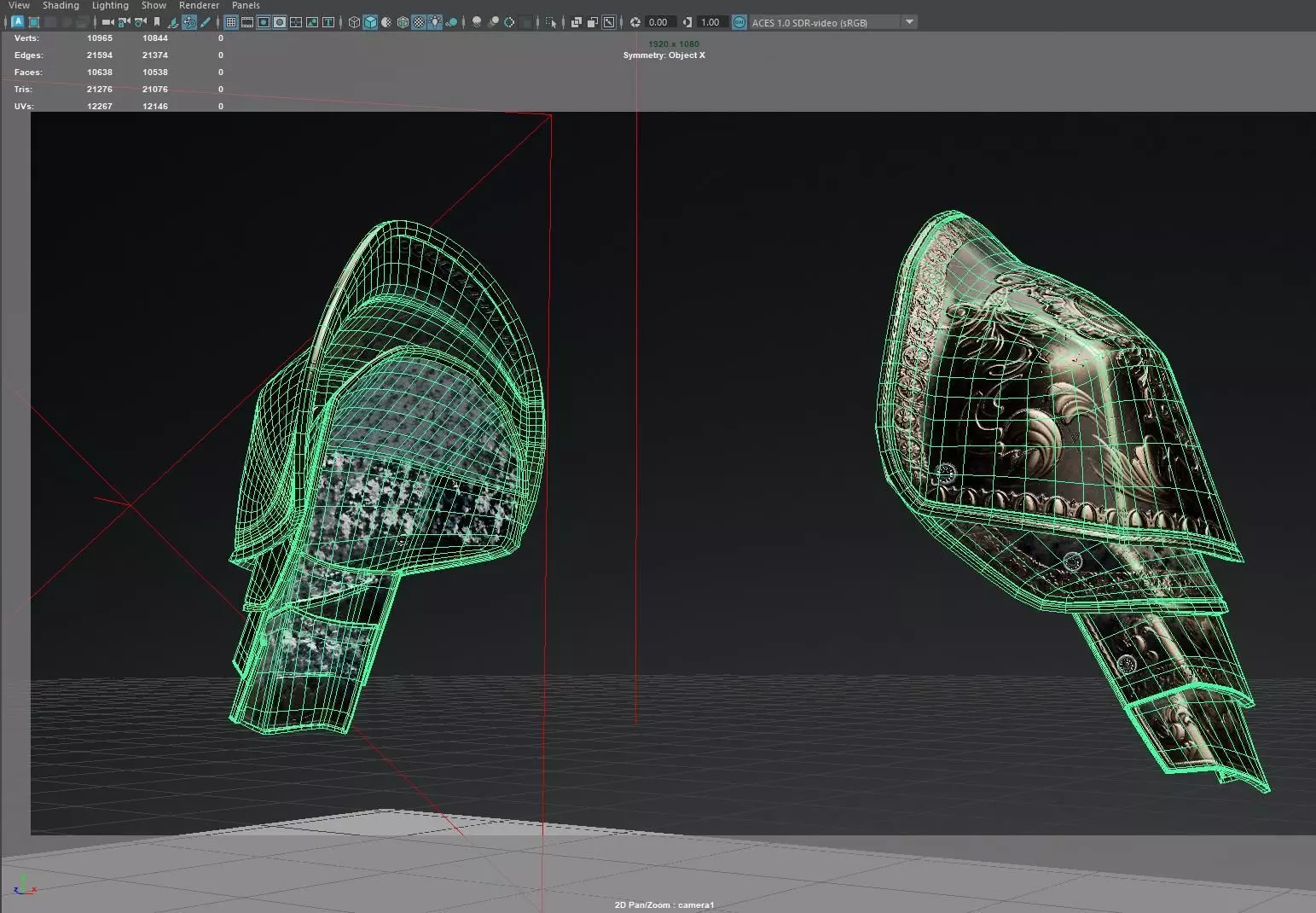Image resolution: width=1316 pixels, height=913 pixels.
Task: Click the 'Faces:' heads-up label
Action: tap(28, 73)
